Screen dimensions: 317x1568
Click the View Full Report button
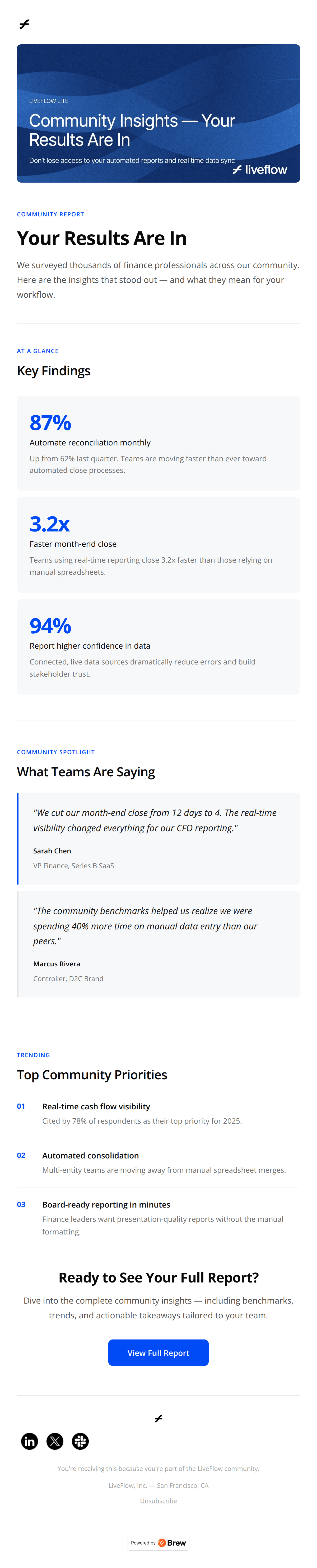pyautogui.click(x=158, y=1352)
